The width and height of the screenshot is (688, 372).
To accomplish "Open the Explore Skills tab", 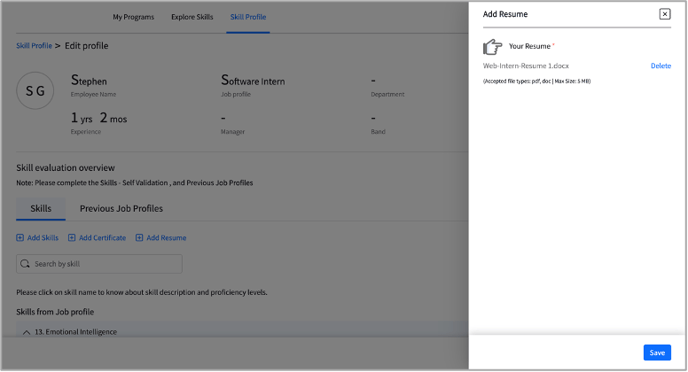I will click(192, 17).
